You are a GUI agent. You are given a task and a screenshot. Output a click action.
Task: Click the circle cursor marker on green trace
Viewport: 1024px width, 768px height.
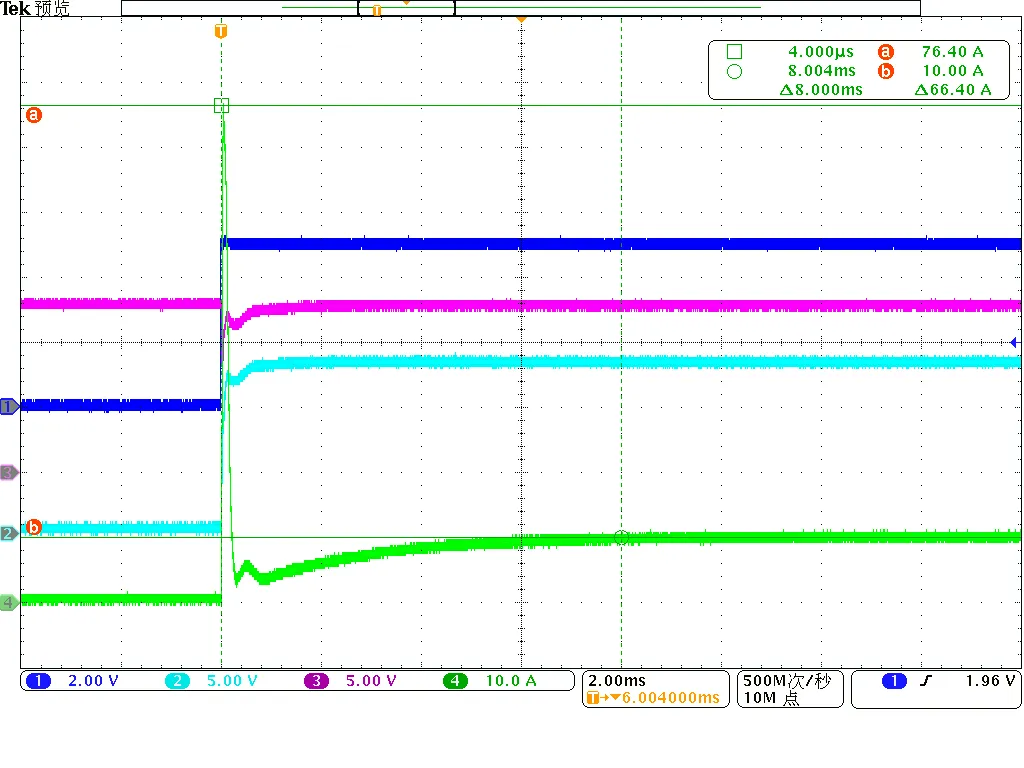pyautogui.click(x=621, y=537)
